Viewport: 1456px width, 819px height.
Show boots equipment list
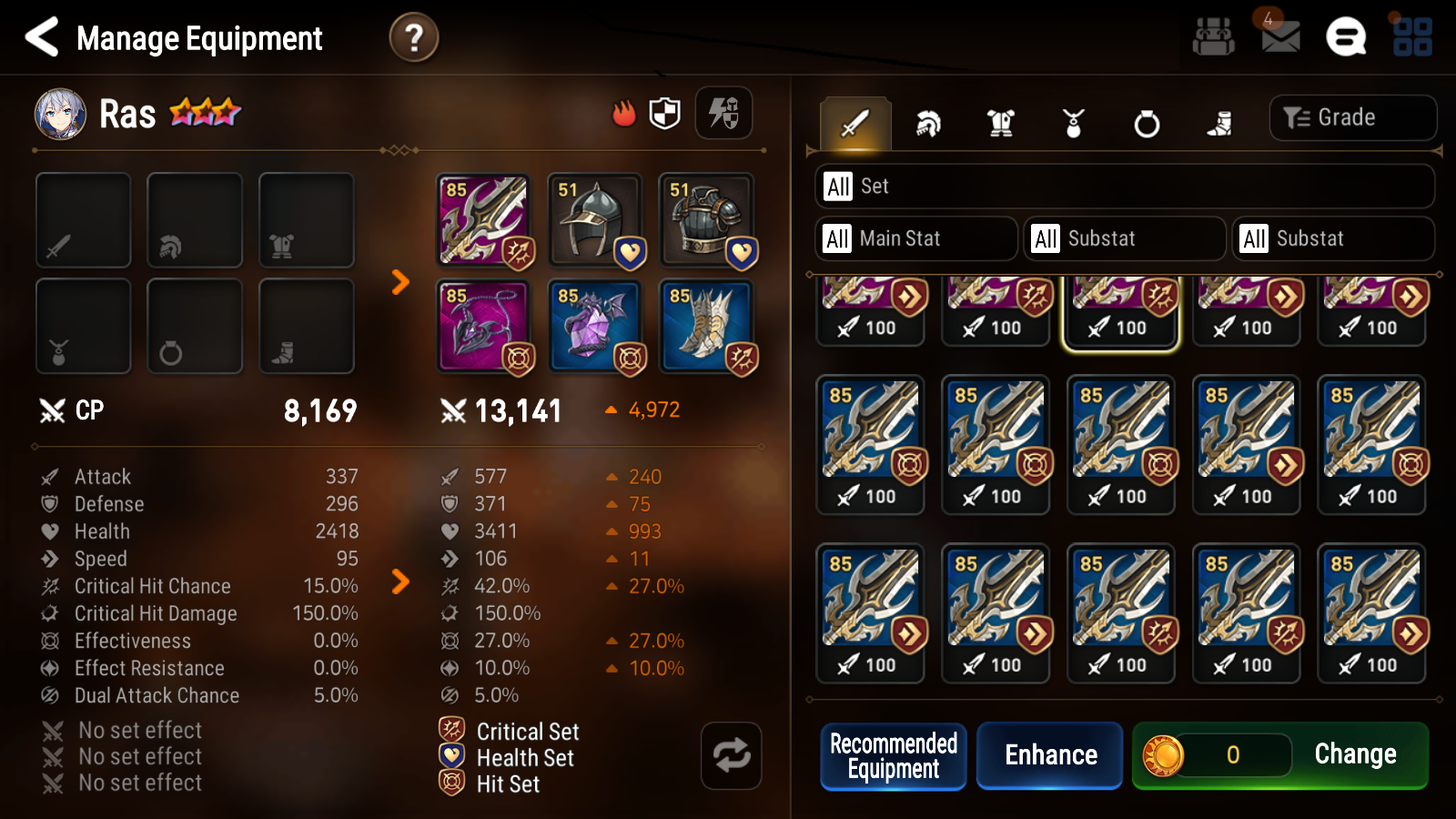(x=1219, y=123)
